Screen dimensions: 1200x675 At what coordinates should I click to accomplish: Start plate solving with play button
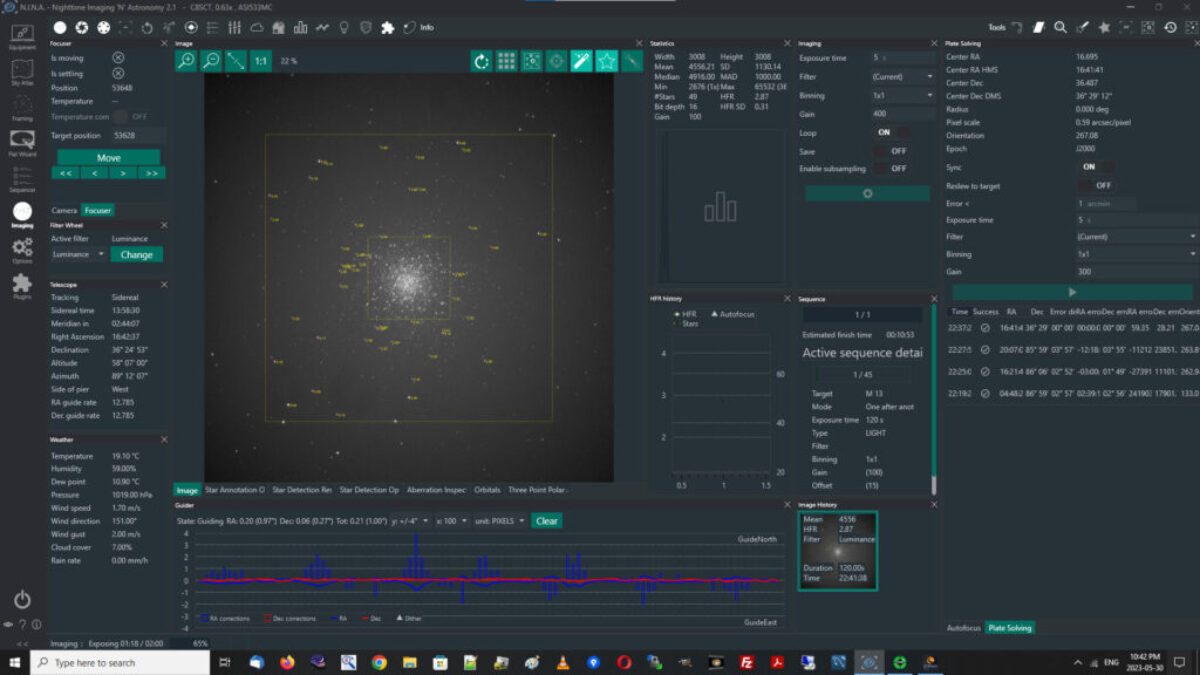tap(1072, 292)
